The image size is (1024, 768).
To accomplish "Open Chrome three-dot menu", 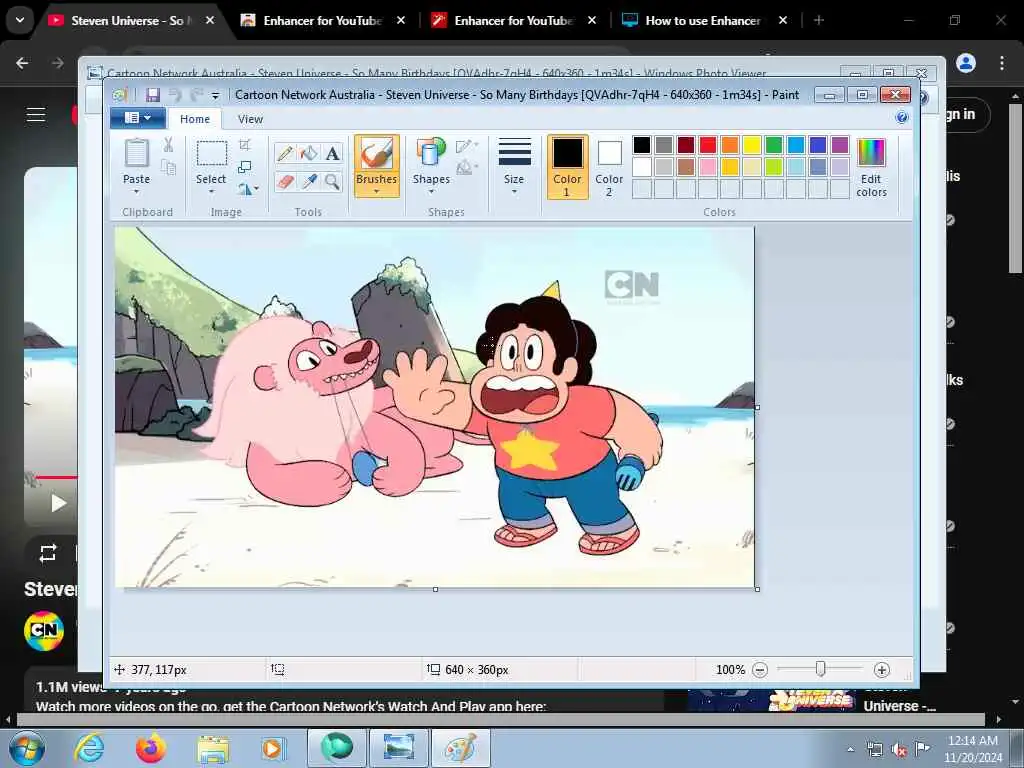I will 1002,63.
